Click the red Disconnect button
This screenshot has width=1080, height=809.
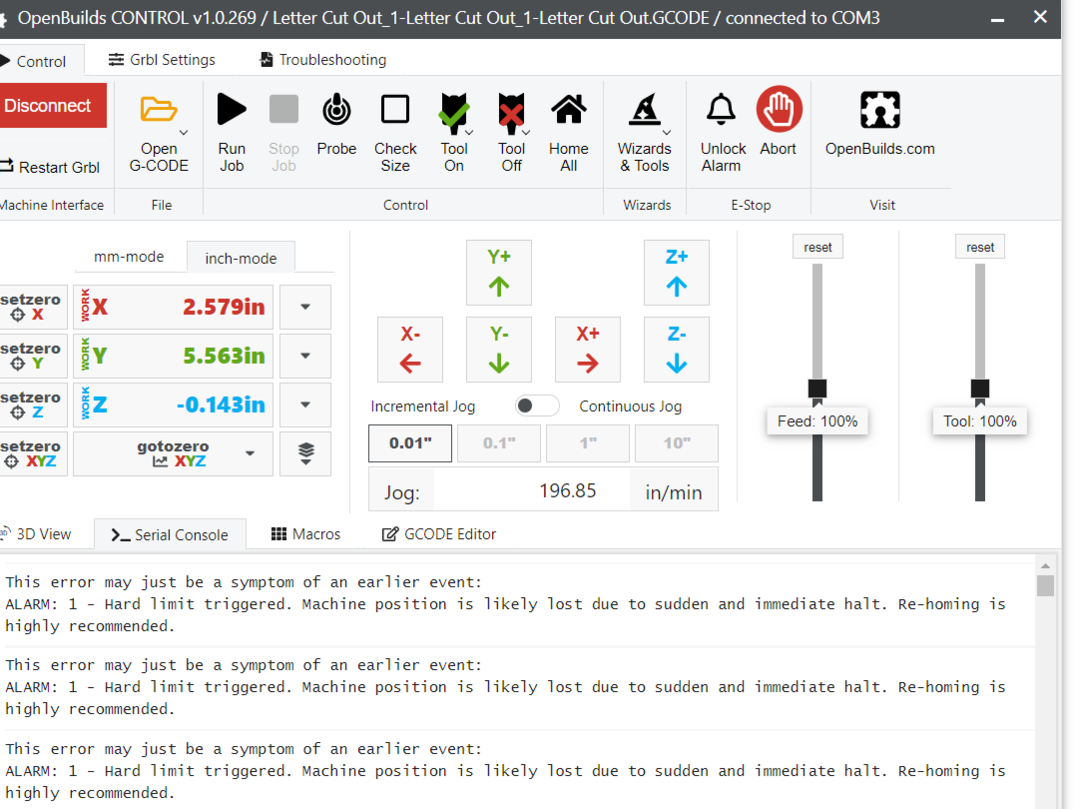coord(49,106)
